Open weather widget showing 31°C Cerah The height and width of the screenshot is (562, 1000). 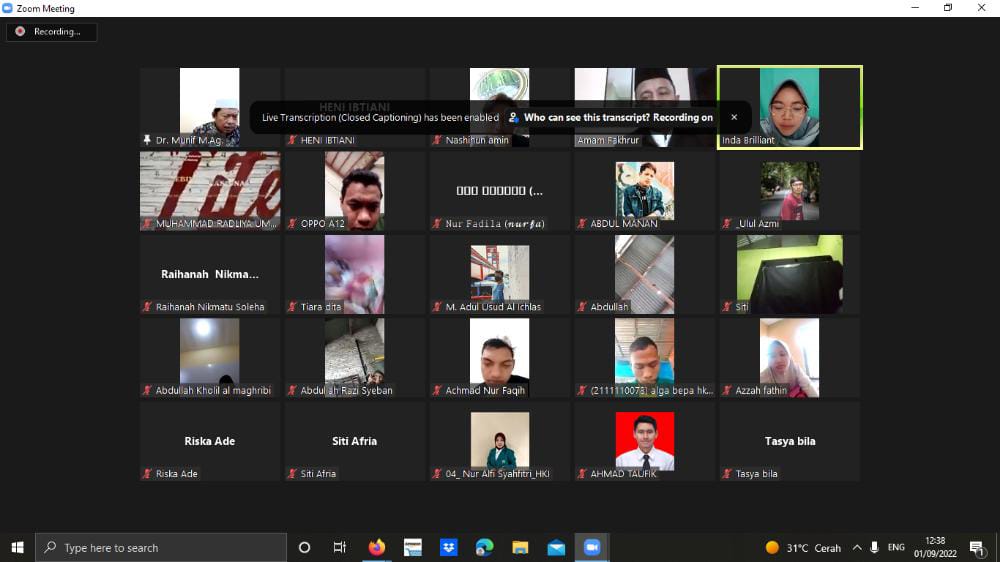tap(804, 548)
